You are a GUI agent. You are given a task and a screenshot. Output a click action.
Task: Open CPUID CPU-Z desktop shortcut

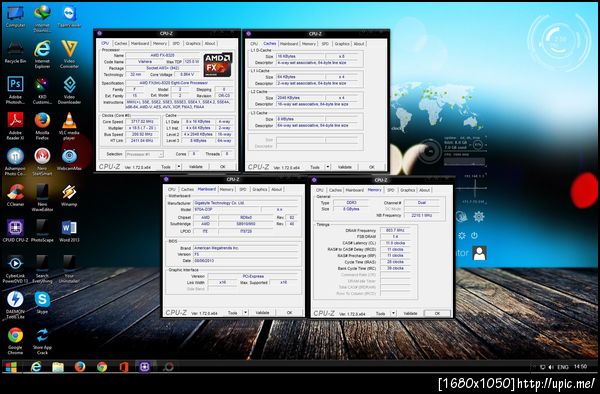click(x=15, y=231)
